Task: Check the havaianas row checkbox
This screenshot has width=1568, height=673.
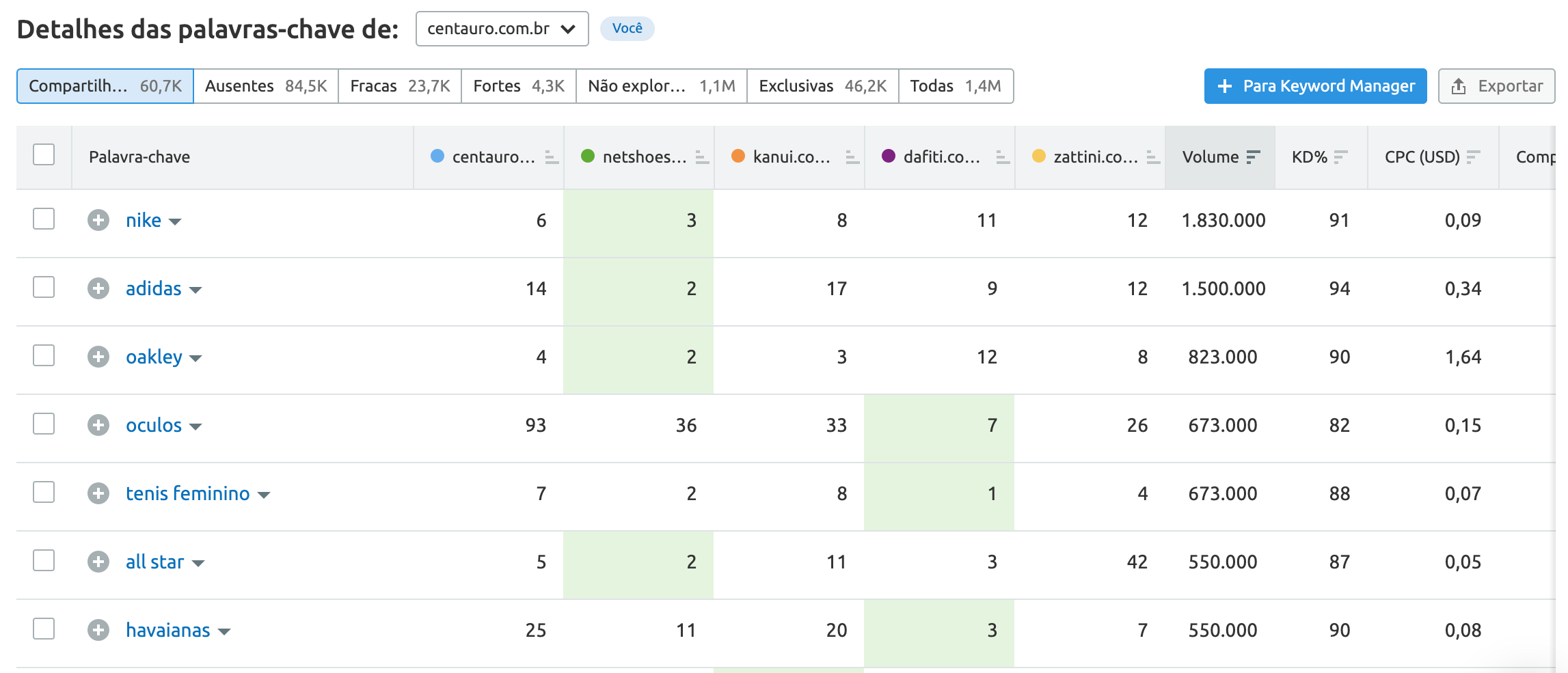Action: pos(44,629)
